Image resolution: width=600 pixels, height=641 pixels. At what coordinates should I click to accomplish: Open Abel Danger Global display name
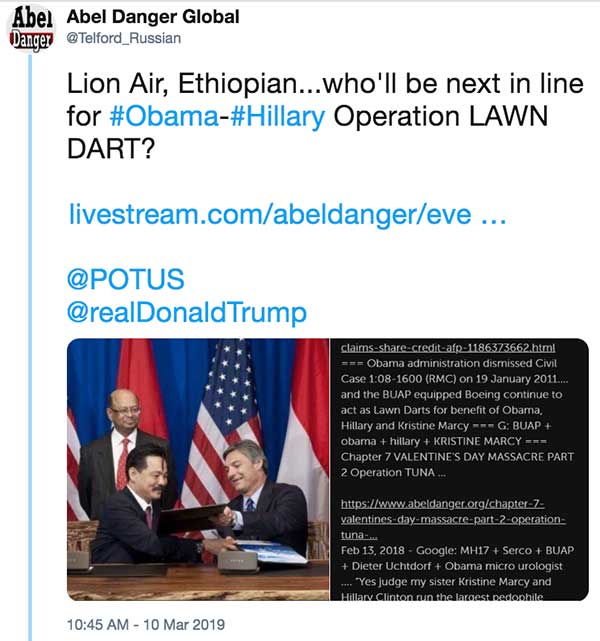tap(153, 17)
